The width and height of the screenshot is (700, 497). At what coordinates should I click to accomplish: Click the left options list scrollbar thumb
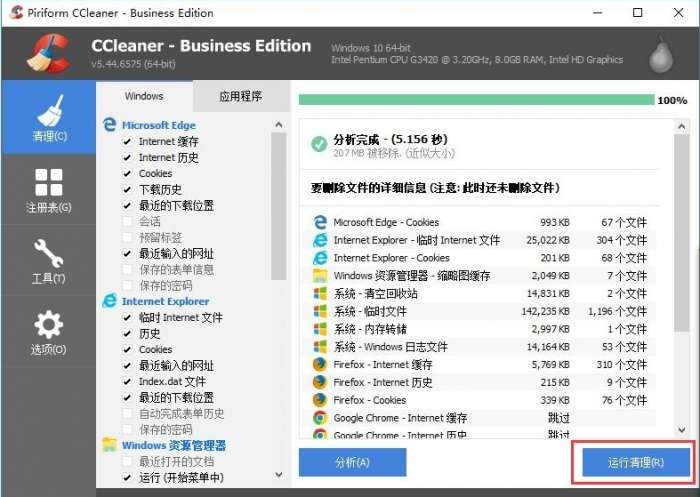coord(279,206)
